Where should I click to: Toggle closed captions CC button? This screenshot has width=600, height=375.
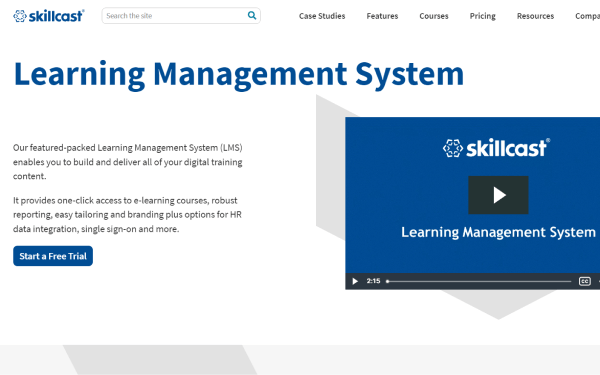pos(584,281)
